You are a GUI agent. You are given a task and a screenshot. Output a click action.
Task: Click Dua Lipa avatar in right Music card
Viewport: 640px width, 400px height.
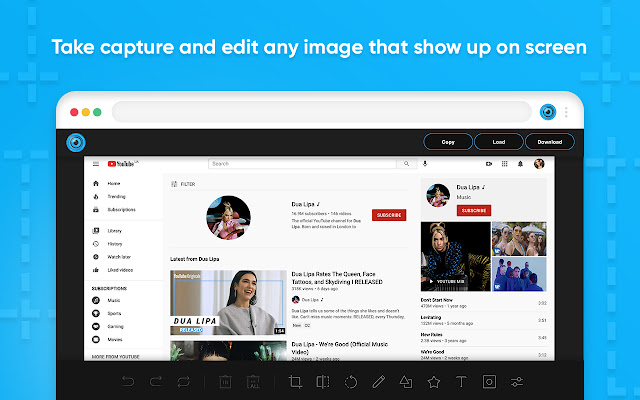tap(438, 195)
